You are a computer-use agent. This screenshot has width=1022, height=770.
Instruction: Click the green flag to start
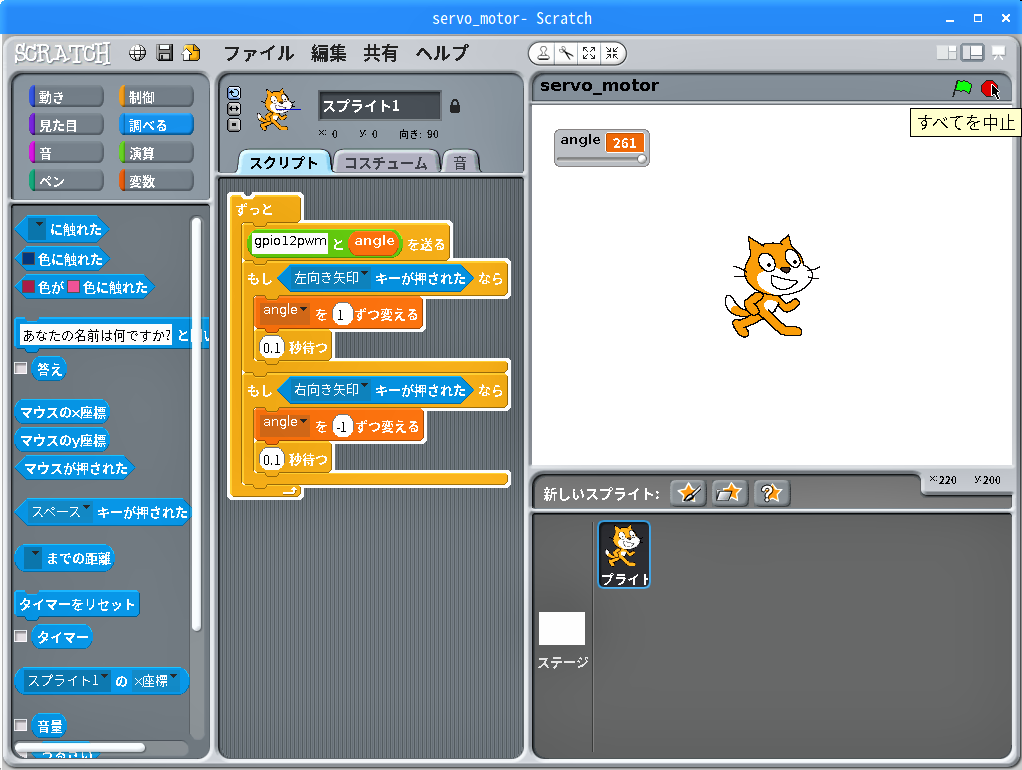point(962,88)
